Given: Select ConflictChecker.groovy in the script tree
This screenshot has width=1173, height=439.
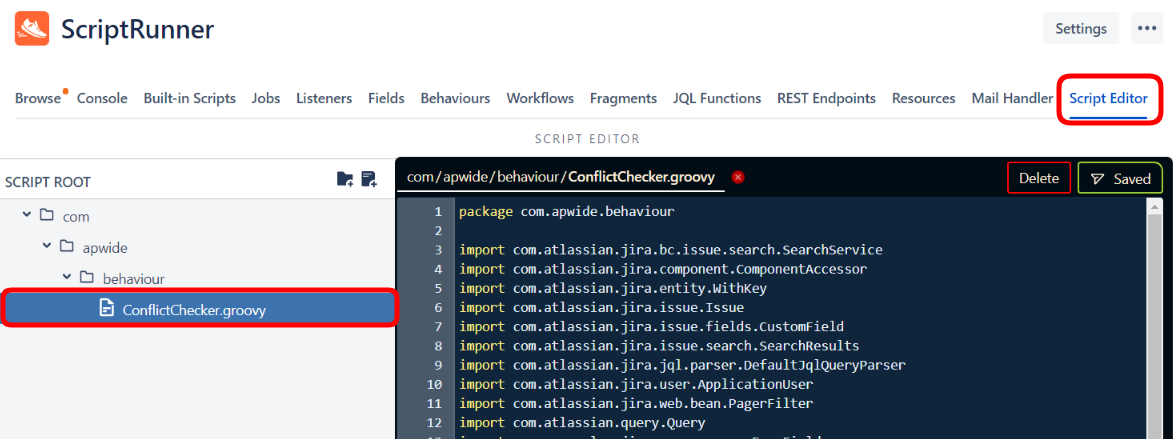Looking at the screenshot, I should pos(194,310).
